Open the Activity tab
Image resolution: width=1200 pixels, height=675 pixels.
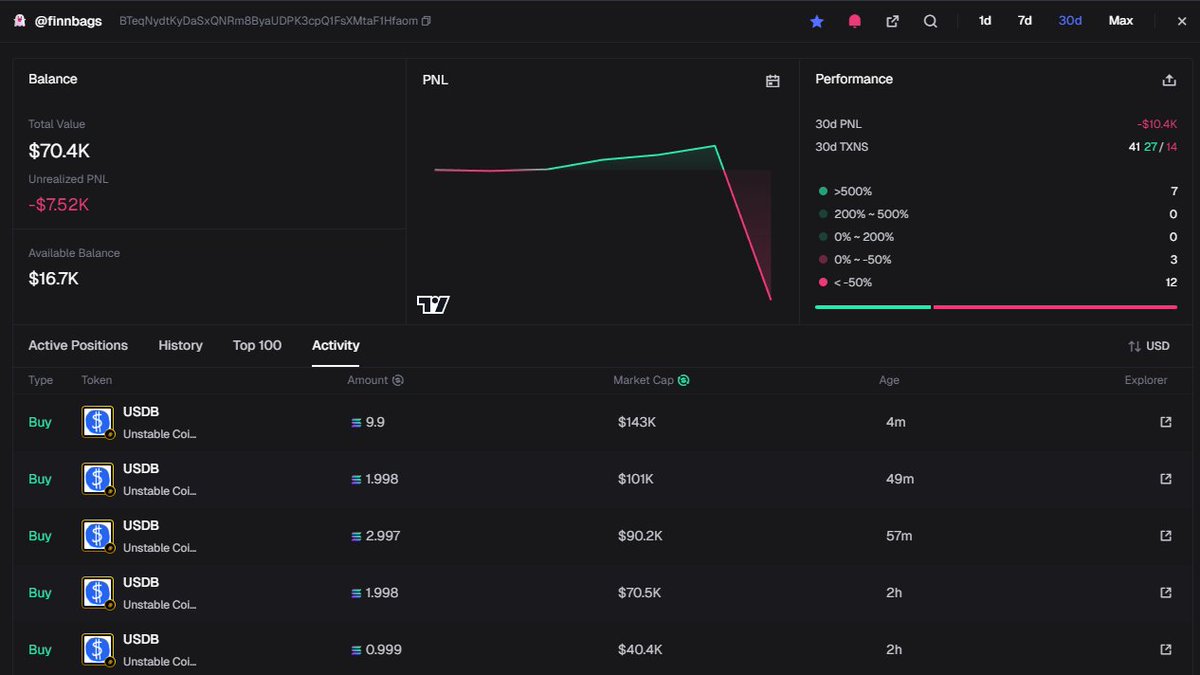(x=336, y=345)
